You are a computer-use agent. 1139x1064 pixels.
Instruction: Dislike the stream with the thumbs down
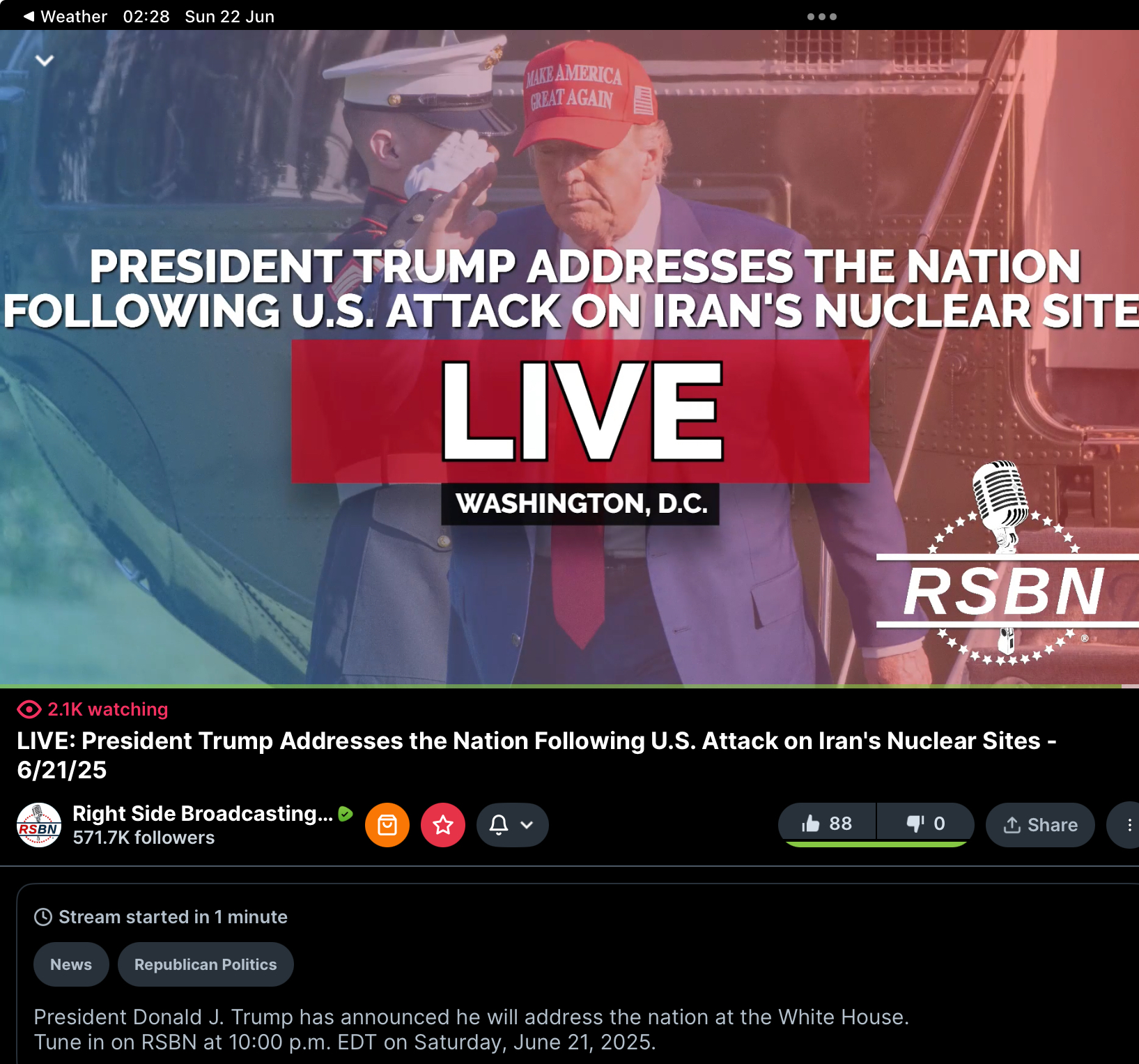[926, 824]
